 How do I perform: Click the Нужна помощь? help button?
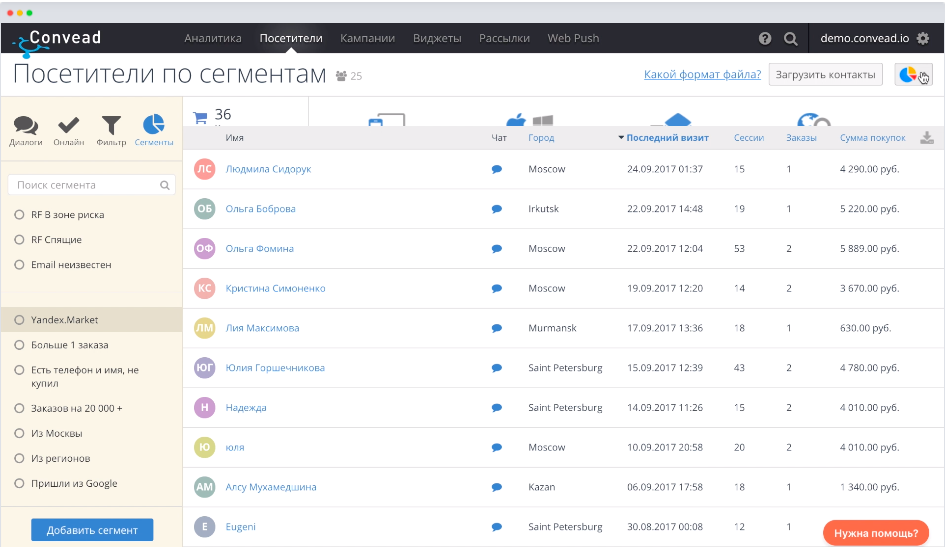876,533
